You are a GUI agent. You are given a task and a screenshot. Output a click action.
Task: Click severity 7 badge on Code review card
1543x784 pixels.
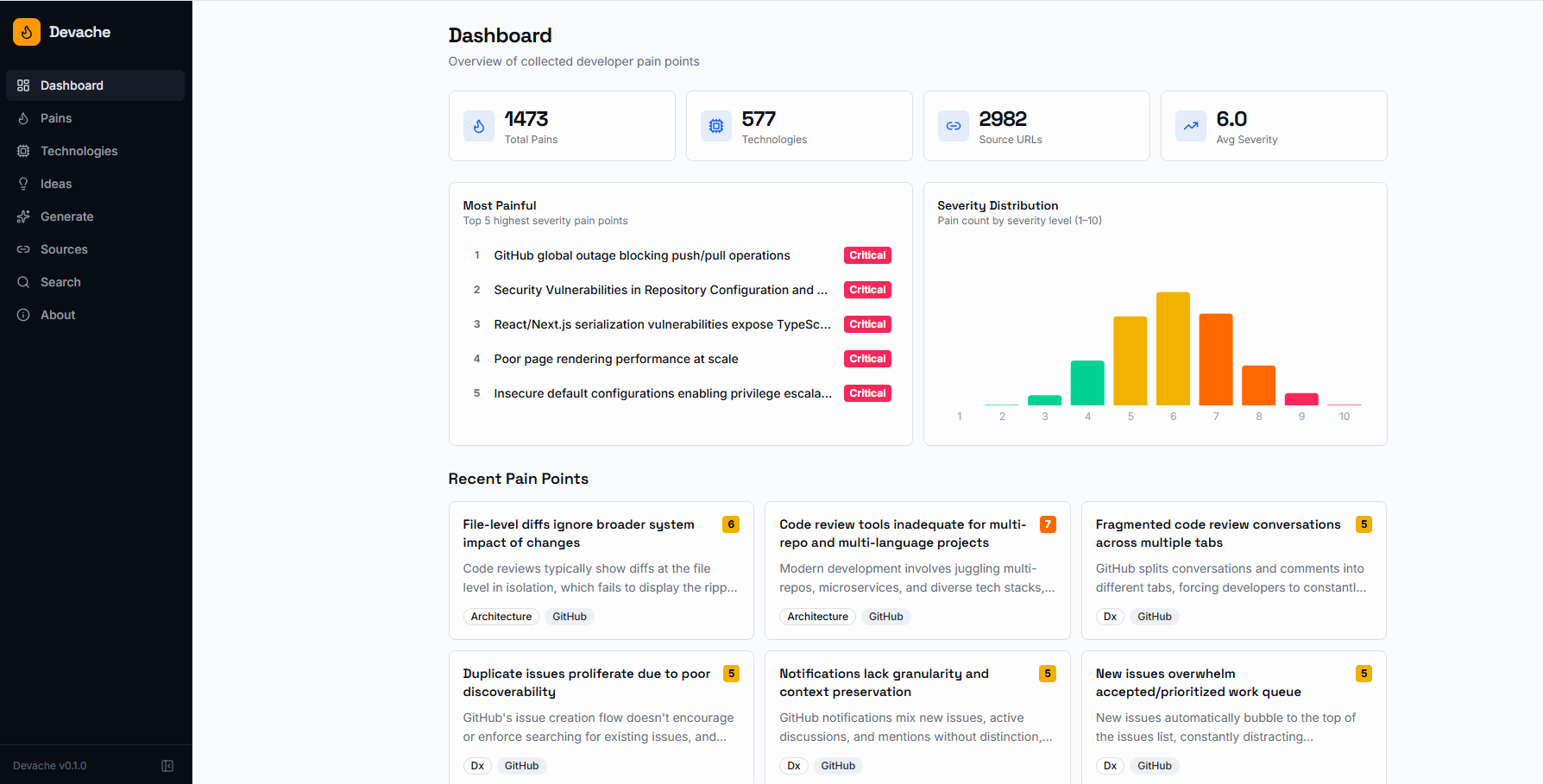1048,524
